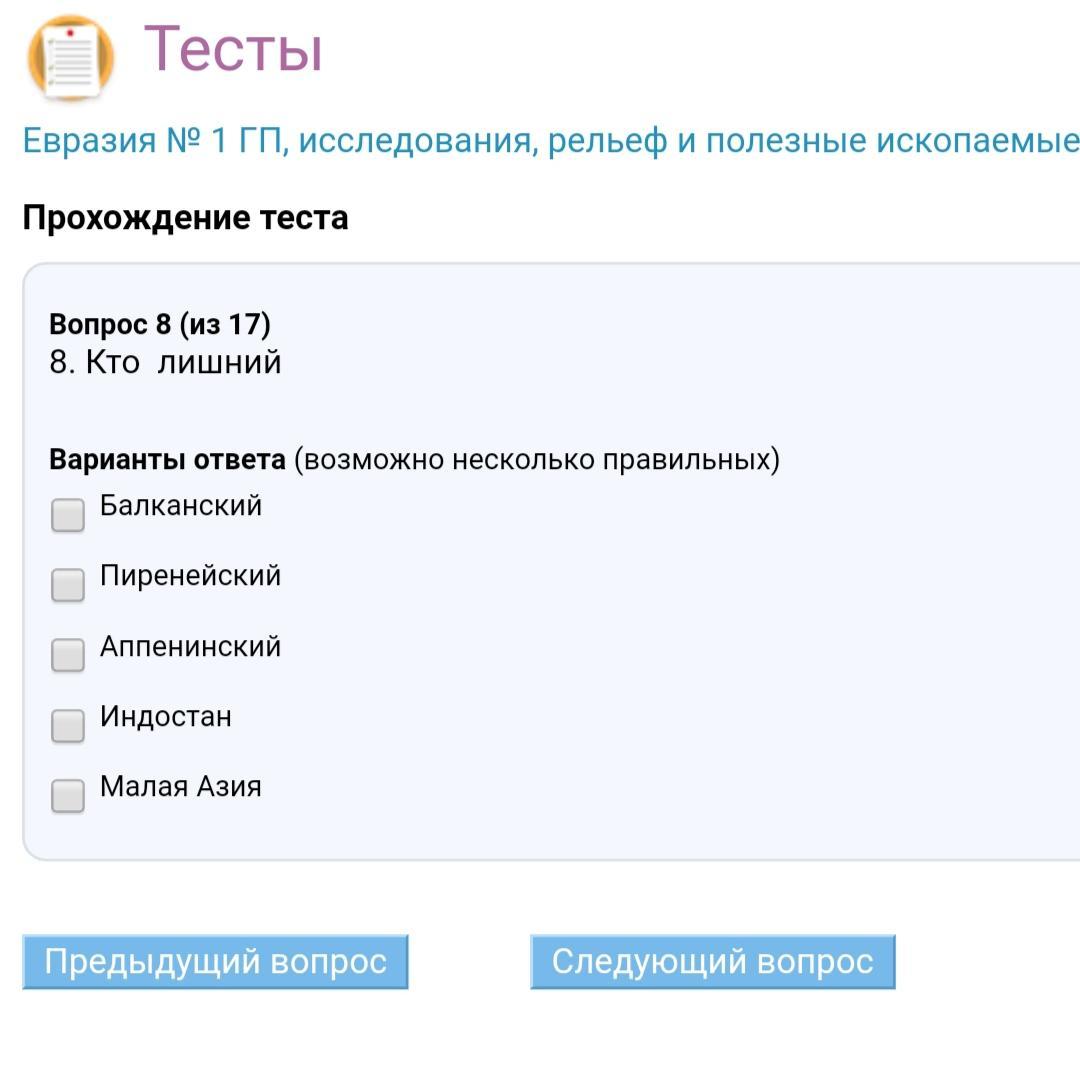Go back with Предыдущий вопрос button
Screen dimensions: 1080x1080
[x=215, y=962]
